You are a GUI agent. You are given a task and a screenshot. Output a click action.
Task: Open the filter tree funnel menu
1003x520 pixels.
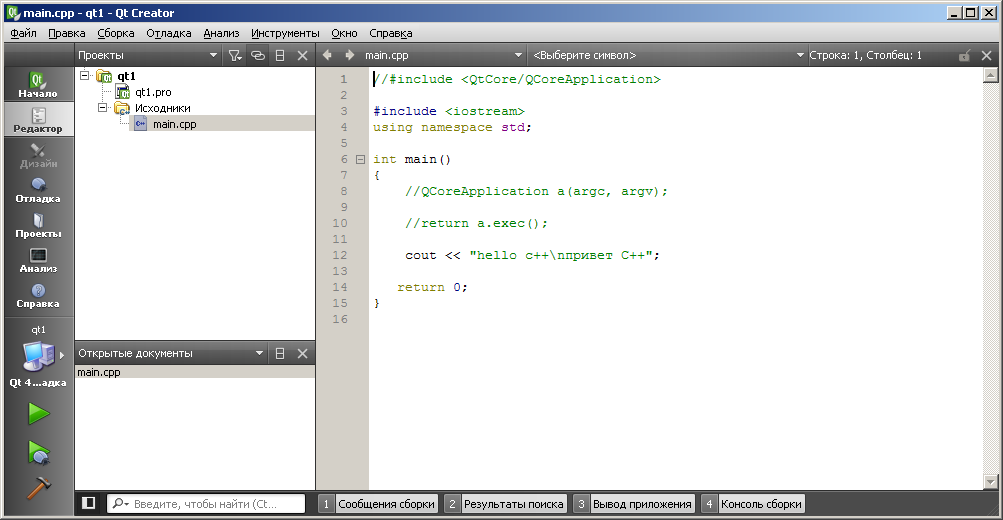(235, 56)
